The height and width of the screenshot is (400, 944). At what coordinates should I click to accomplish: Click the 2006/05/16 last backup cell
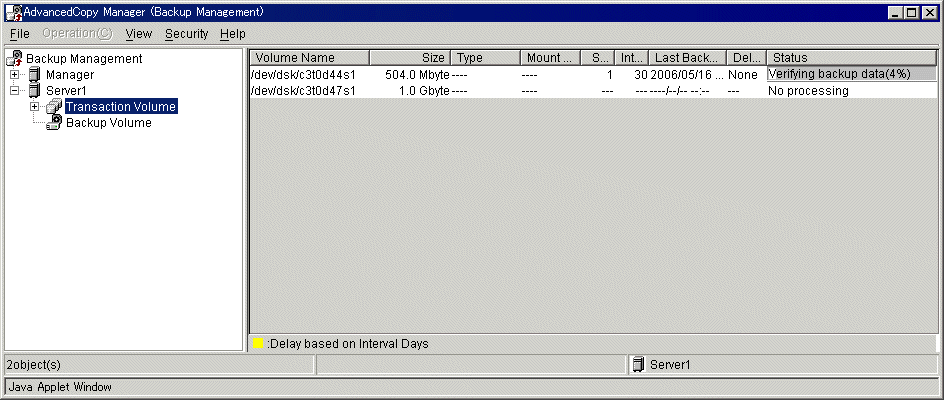687,75
